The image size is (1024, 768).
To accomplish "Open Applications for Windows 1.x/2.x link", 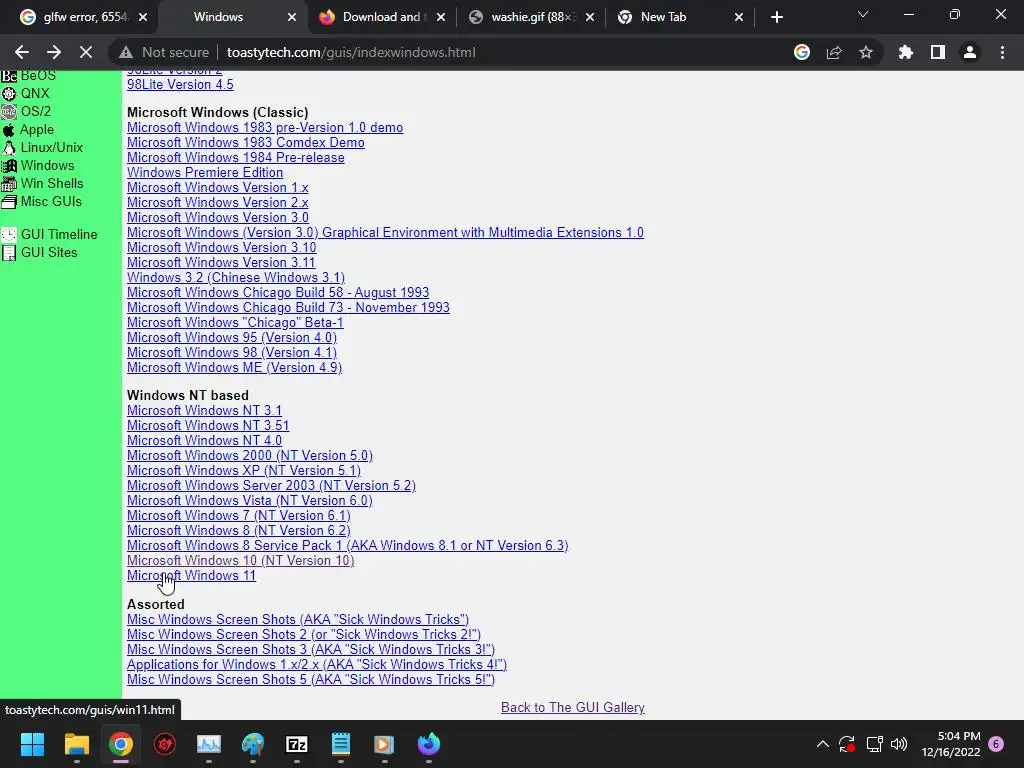I will 317,665.
